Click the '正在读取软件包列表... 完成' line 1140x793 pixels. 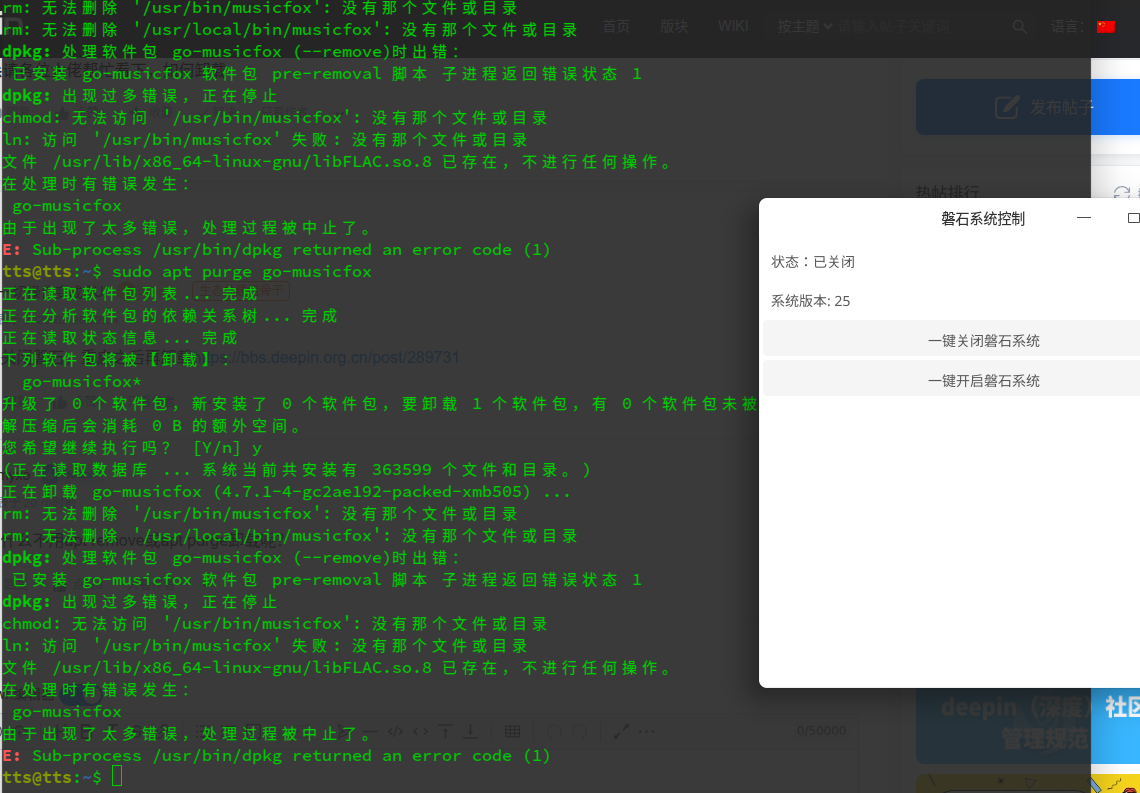(129, 294)
